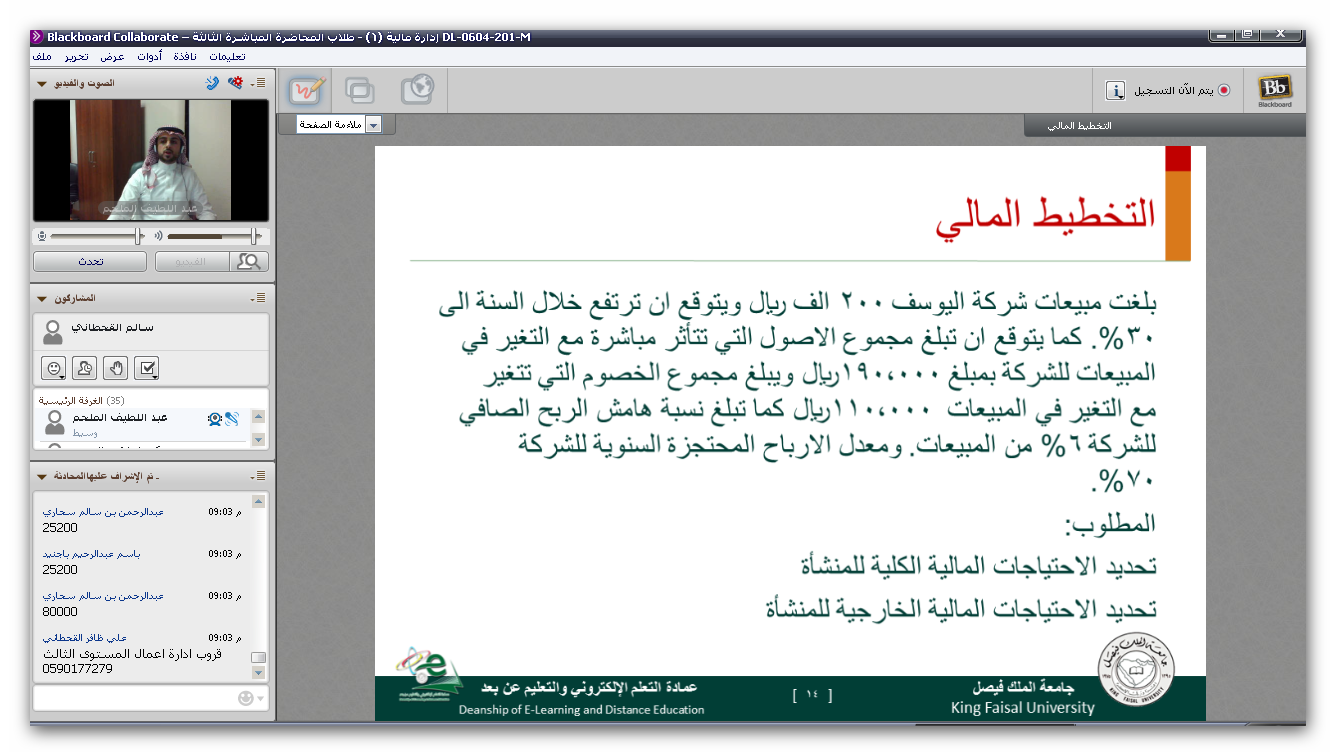Open the نافذة menu
Screen dimensions: 1332x752
[x=186, y=57]
